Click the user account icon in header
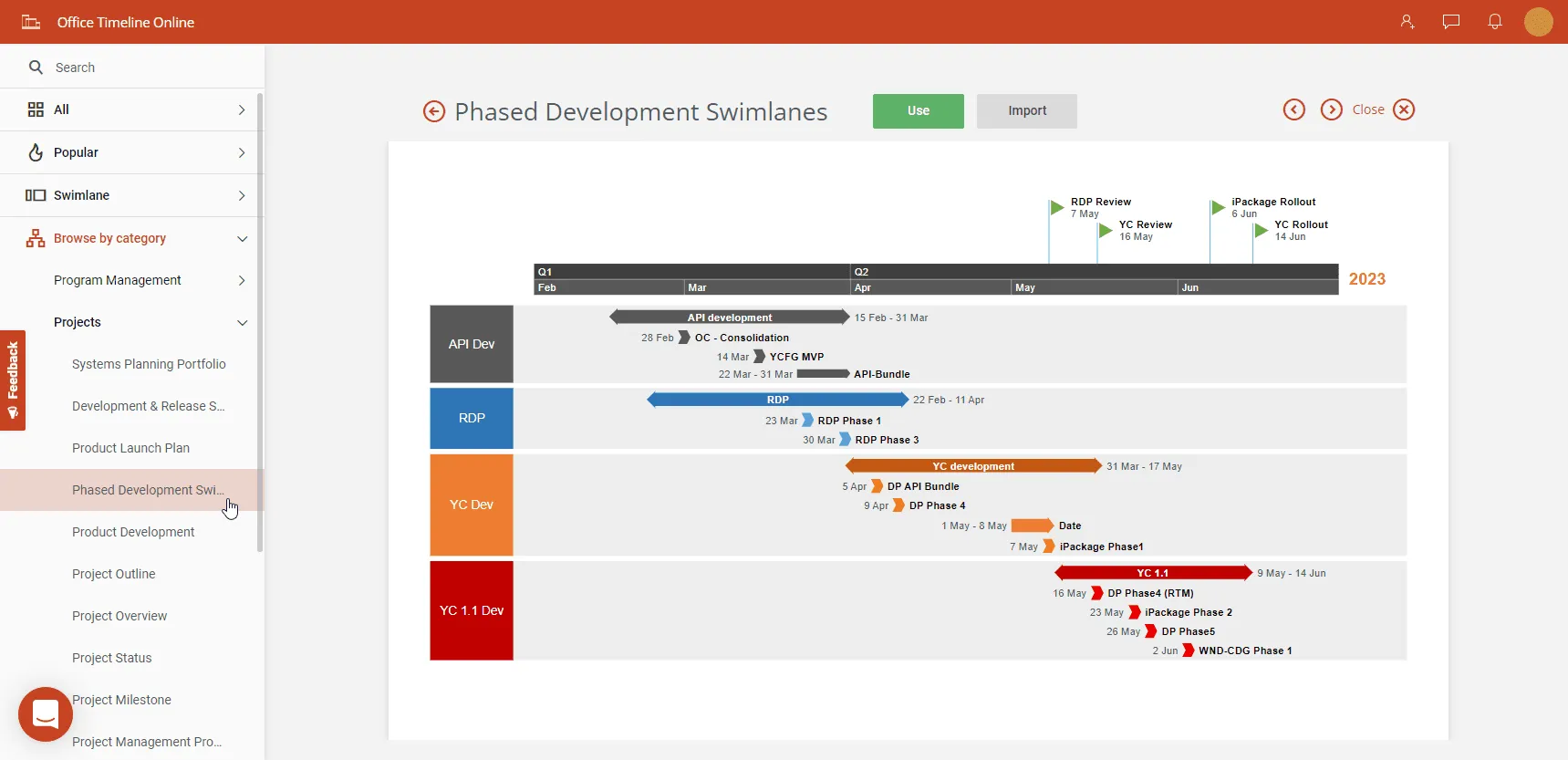This screenshot has width=1568, height=760. (x=1407, y=22)
